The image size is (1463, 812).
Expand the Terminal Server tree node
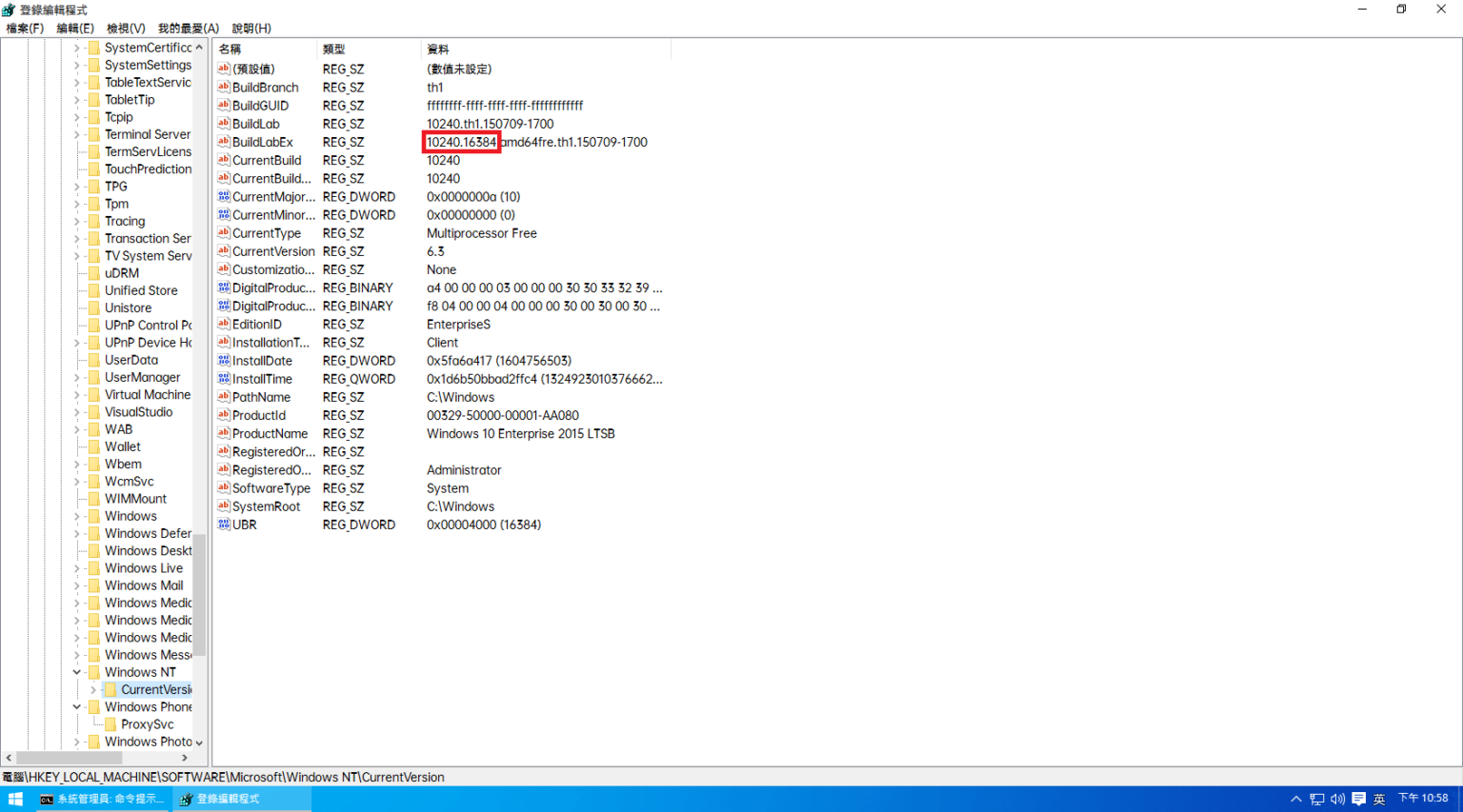[77, 134]
